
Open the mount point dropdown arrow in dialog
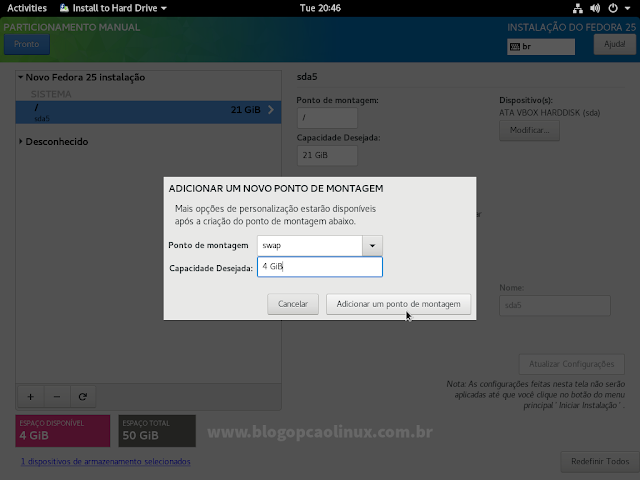tap(372, 245)
